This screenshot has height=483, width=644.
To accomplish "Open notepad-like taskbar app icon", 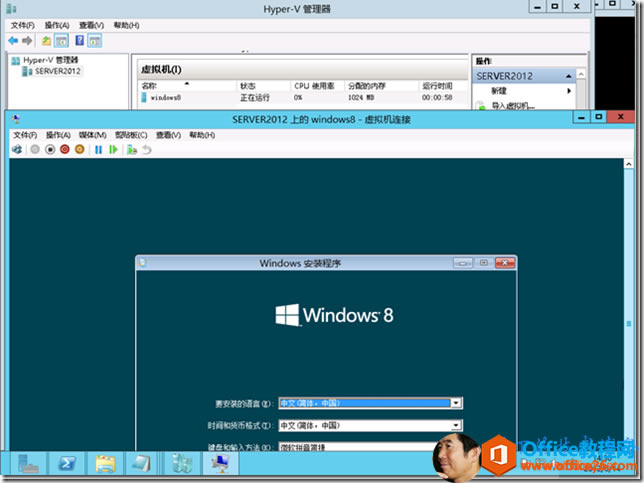I will click(142, 464).
